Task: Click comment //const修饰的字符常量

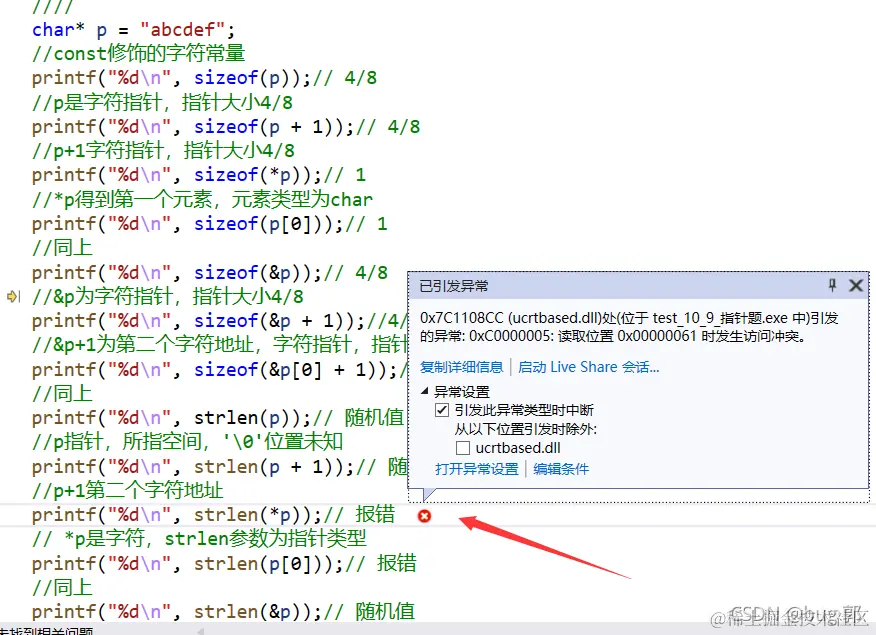Action: 139,54
